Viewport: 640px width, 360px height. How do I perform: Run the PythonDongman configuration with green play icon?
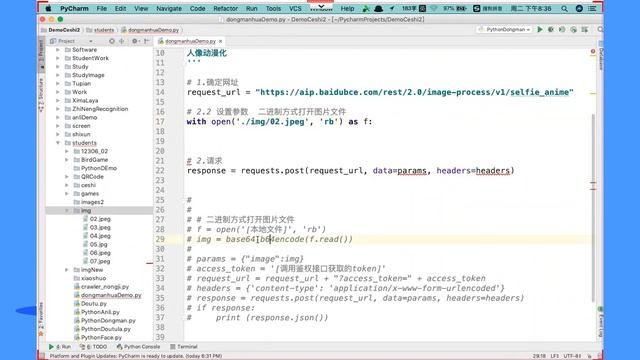tap(540, 29)
